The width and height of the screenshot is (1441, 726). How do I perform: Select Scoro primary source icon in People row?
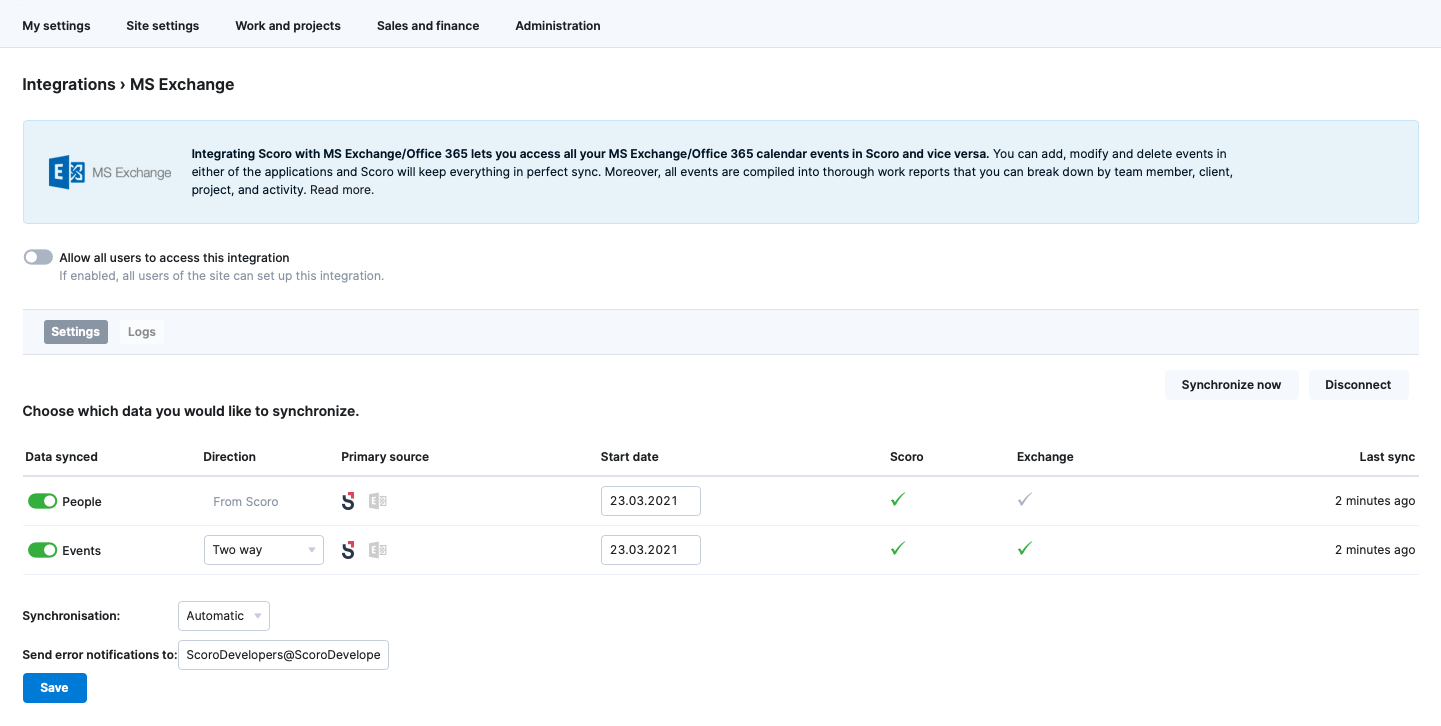(x=348, y=501)
